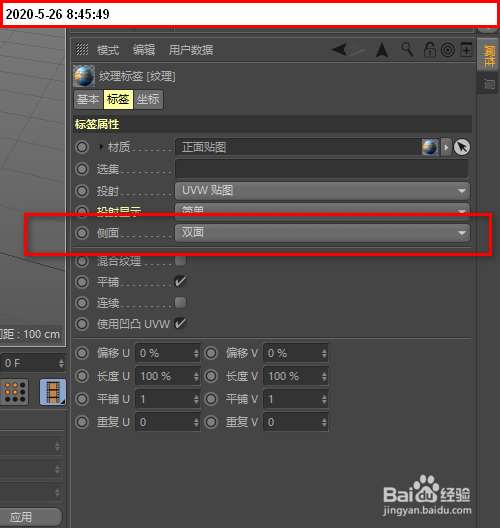Click the 选集 animation circle
The image size is (500, 528).
coord(82,169)
